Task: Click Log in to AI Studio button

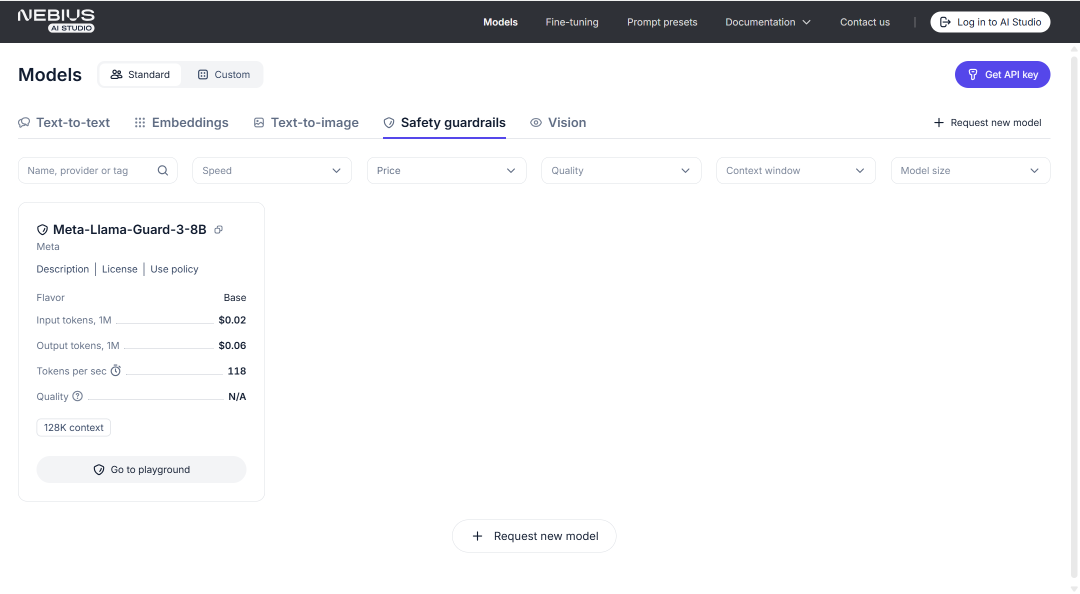Action: (x=990, y=22)
